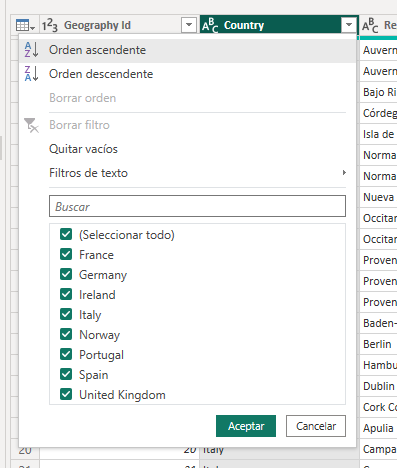Click the Cork Co cell

coord(379,407)
